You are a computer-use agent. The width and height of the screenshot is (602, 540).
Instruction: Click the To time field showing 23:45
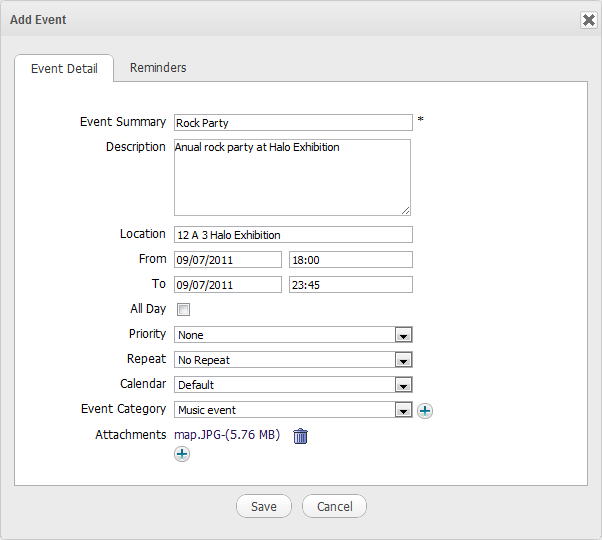click(350, 285)
